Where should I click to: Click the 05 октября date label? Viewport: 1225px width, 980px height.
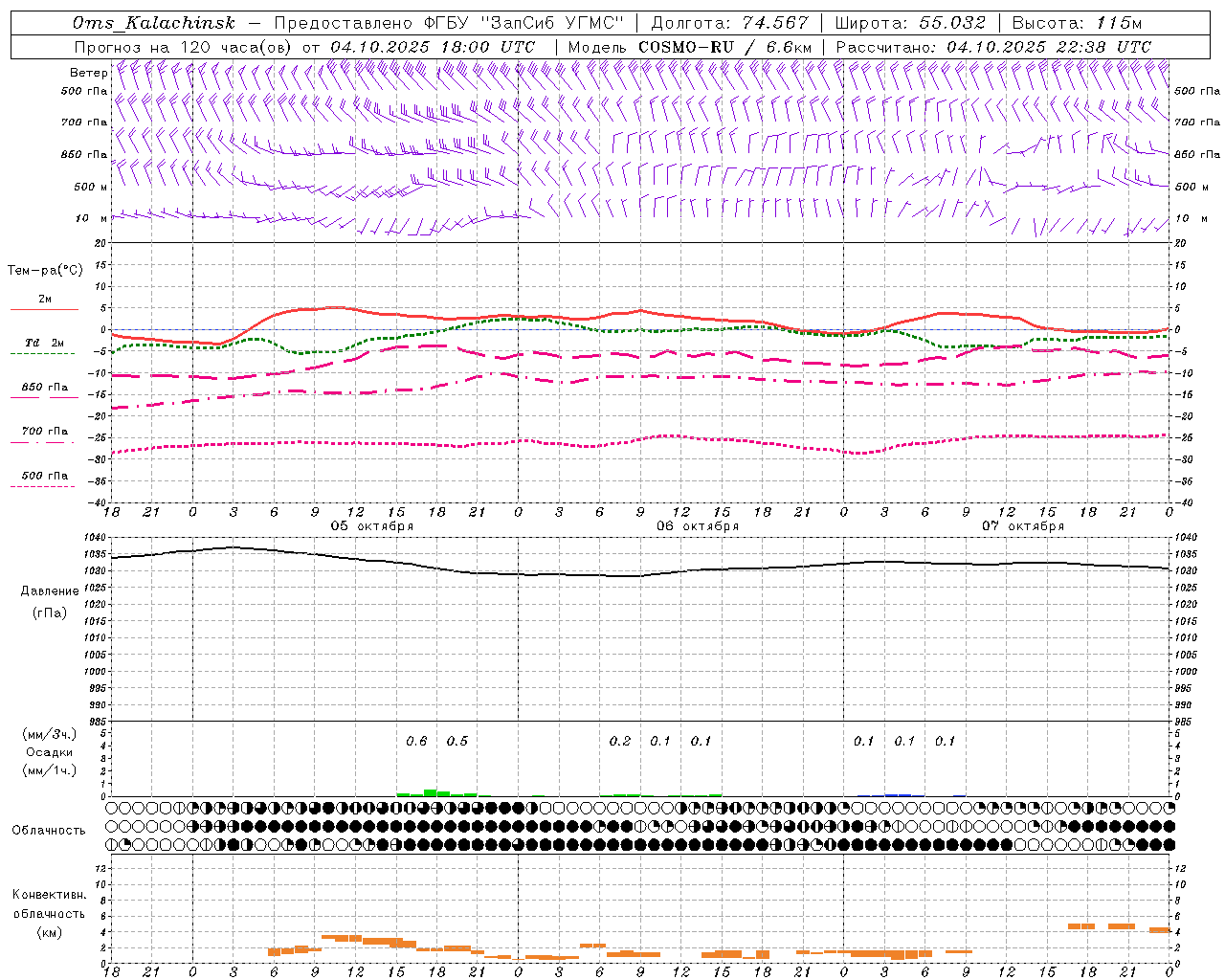coord(372,526)
